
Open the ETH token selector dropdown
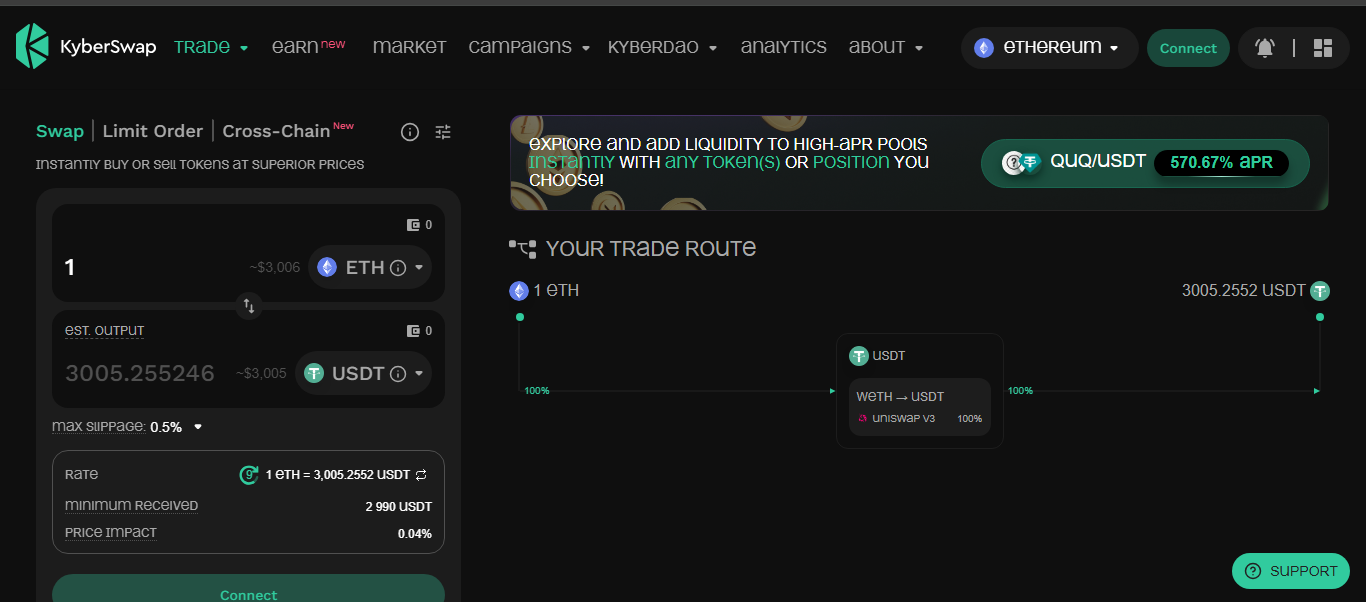[x=370, y=267]
